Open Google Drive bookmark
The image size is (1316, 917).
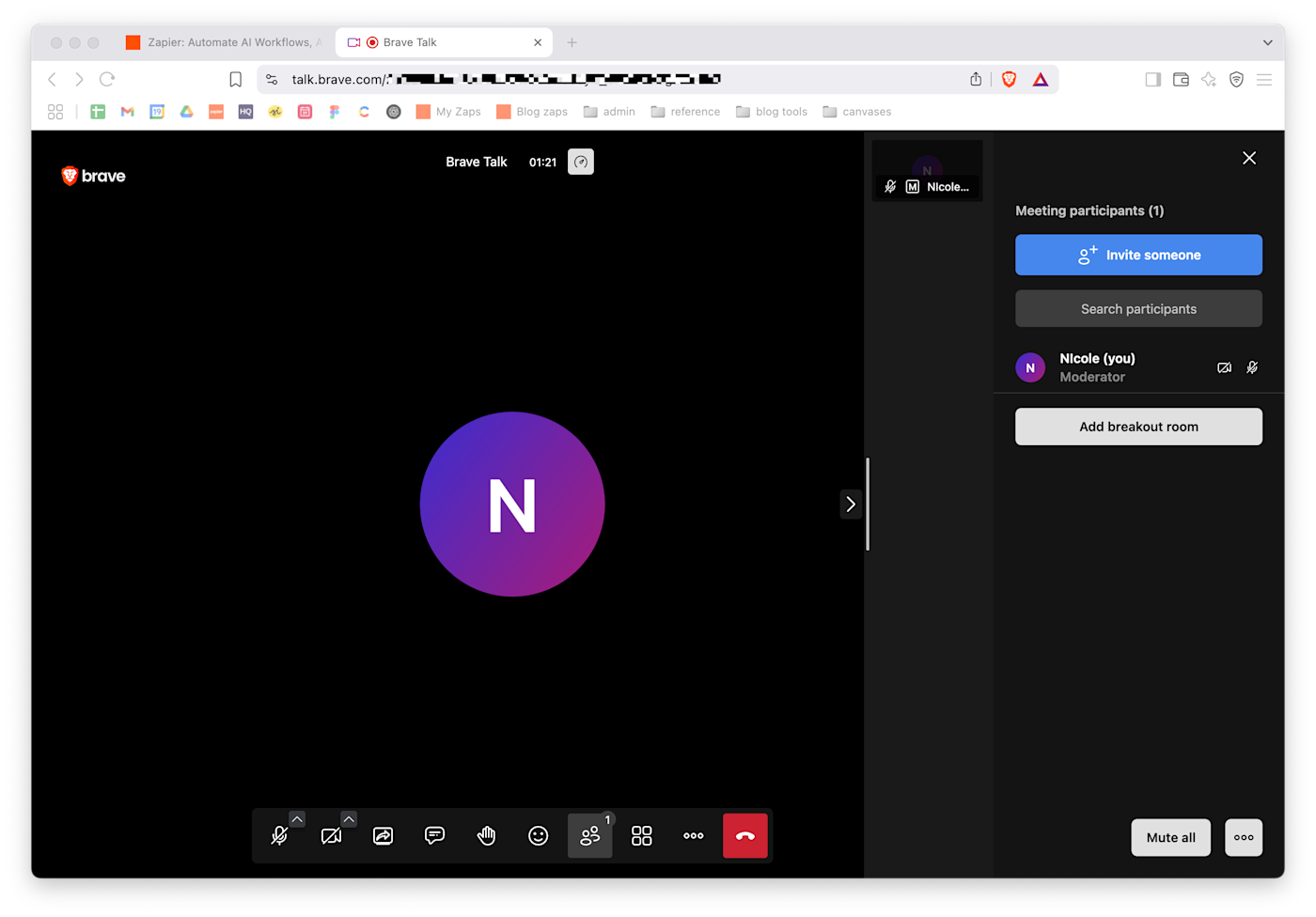tap(187, 112)
